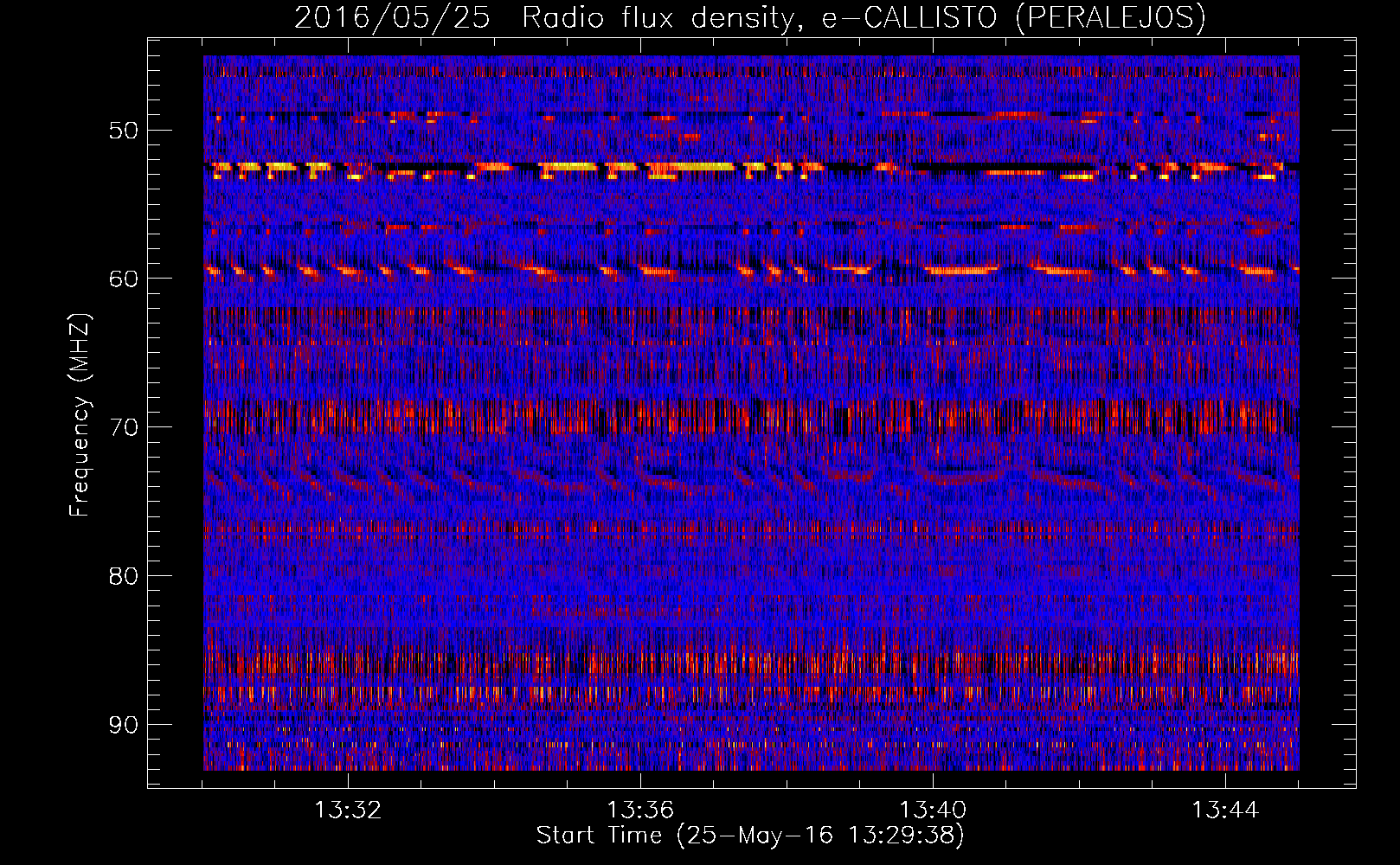
Task: Click the 90 frequency tick label
Action: click(x=123, y=724)
